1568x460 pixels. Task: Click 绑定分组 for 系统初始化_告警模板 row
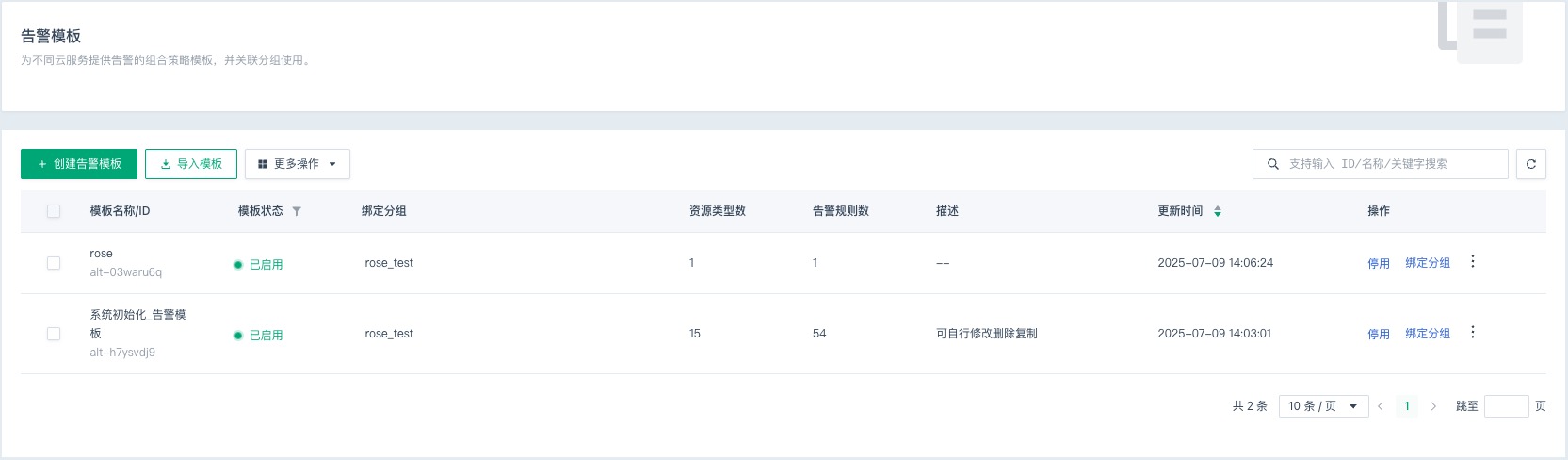[1428, 334]
